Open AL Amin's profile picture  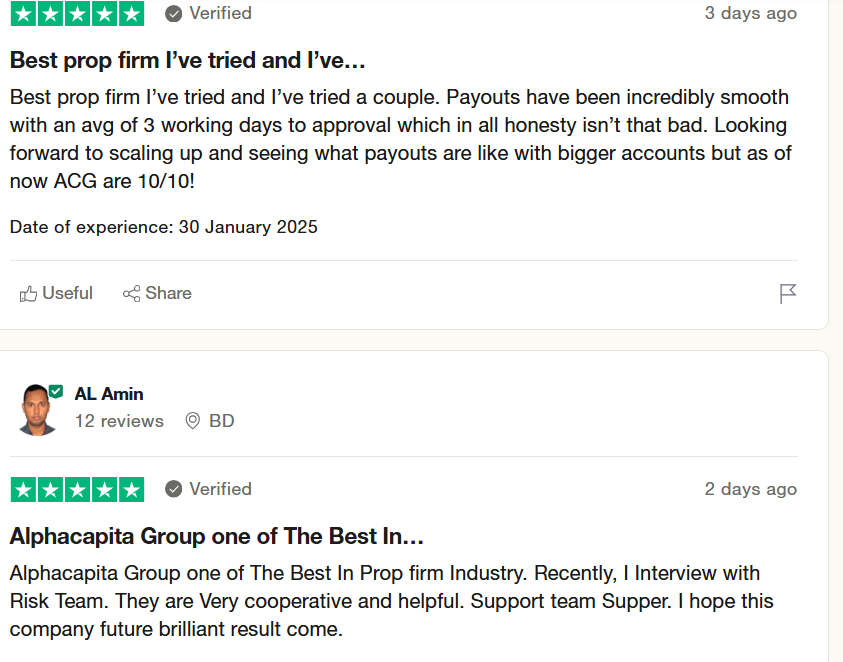[x=38, y=410]
